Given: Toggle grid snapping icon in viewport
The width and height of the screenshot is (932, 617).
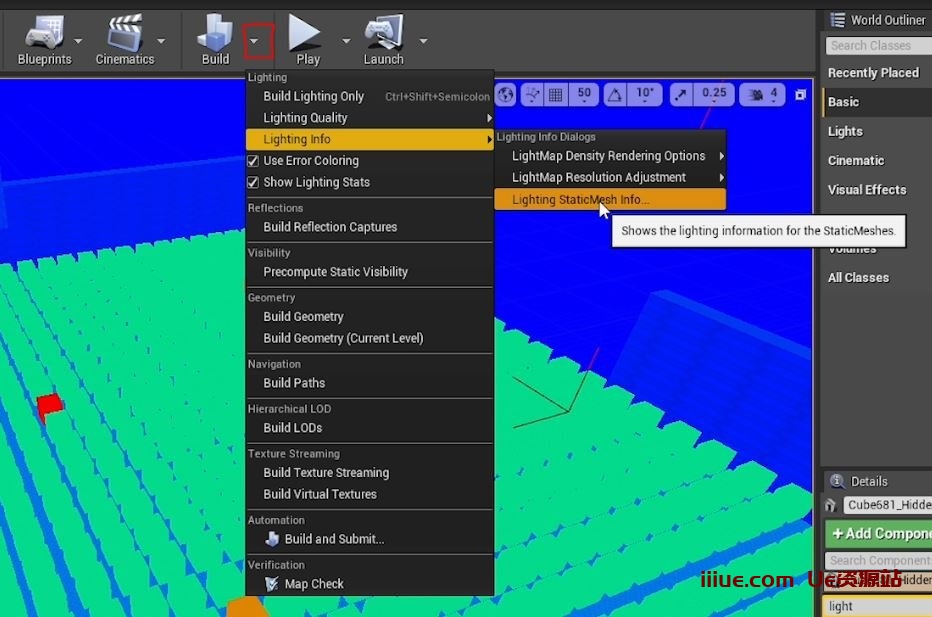Looking at the screenshot, I should 555,95.
